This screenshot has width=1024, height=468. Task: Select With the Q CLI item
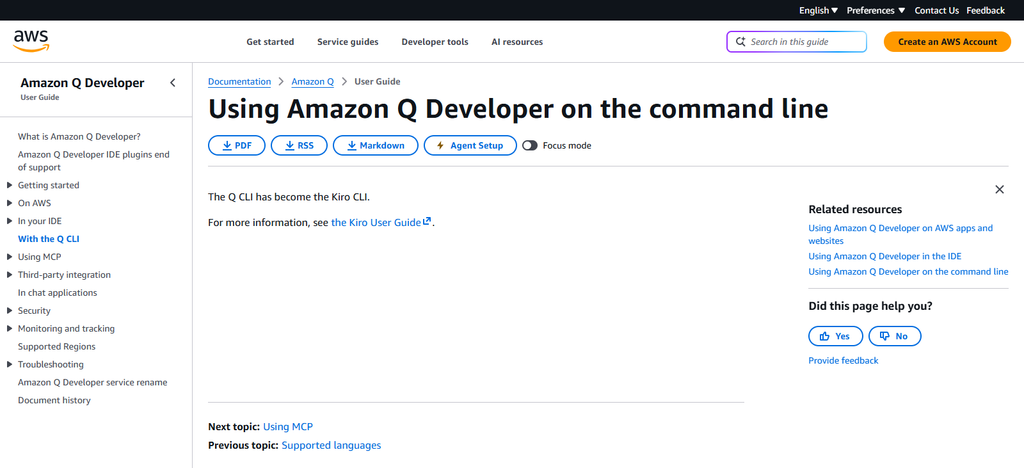click(48, 239)
